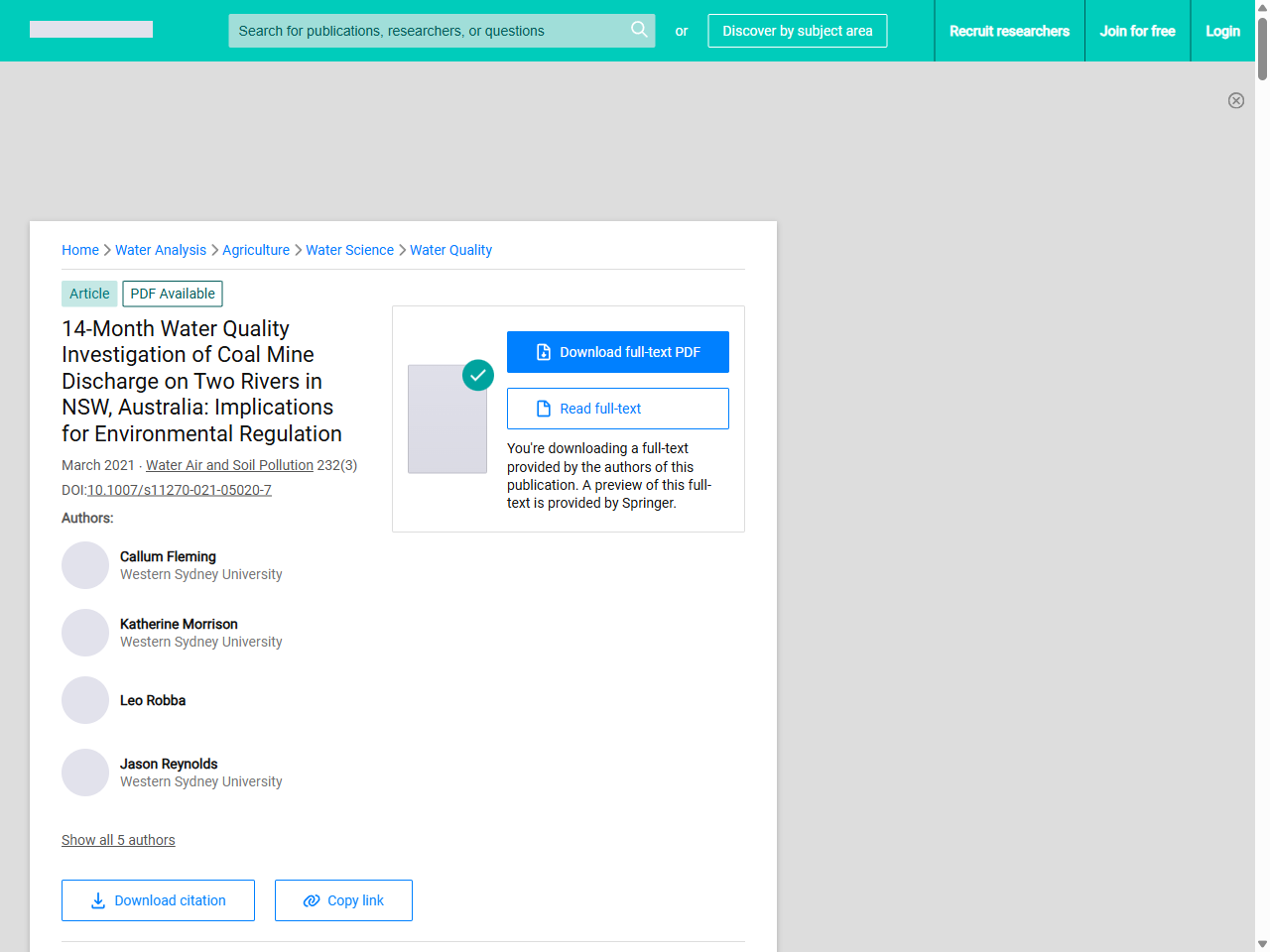
Task: Navigate to Home via breadcrumb
Action: tap(80, 250)
